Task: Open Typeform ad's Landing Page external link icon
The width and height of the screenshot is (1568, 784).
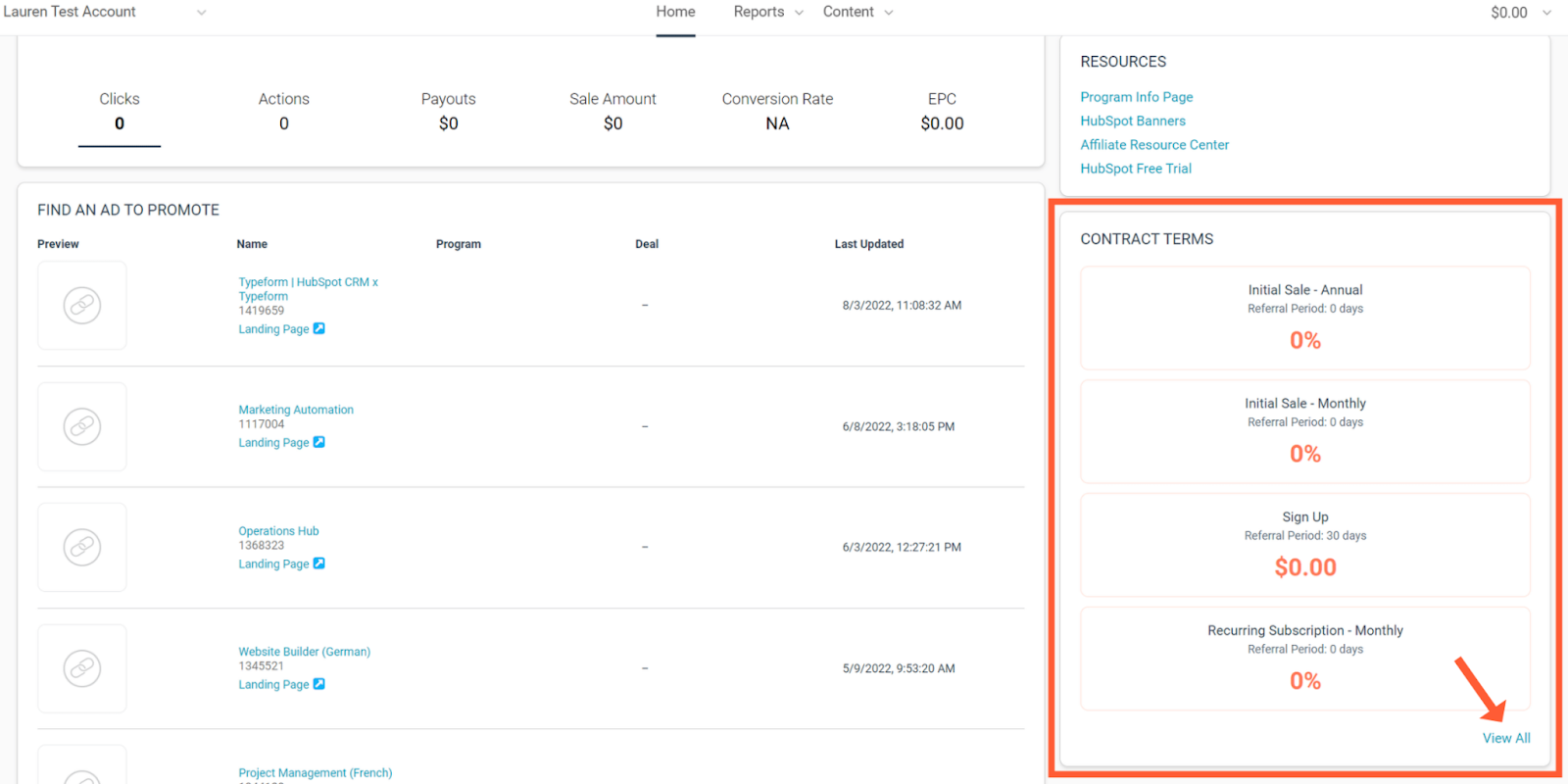Action: click(x=318, y=328)
